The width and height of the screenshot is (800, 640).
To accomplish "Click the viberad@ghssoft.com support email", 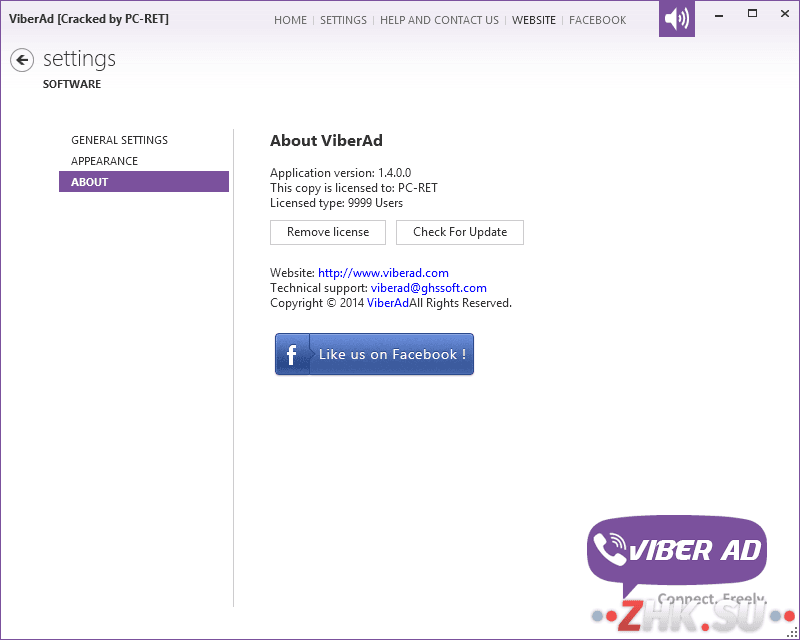I will [x=429, y=288].
